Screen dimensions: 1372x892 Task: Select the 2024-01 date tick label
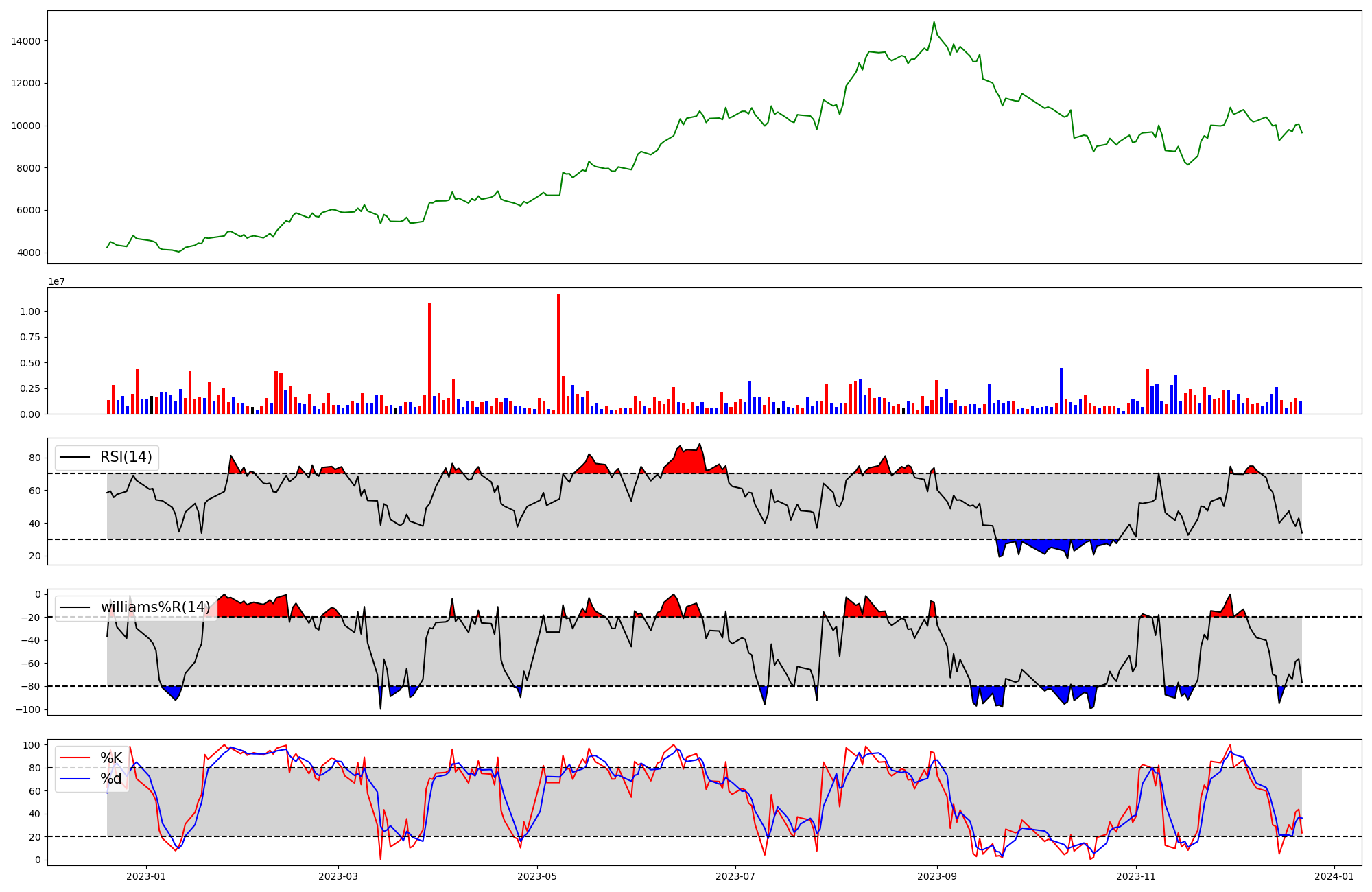click(x=1334, y=876)
